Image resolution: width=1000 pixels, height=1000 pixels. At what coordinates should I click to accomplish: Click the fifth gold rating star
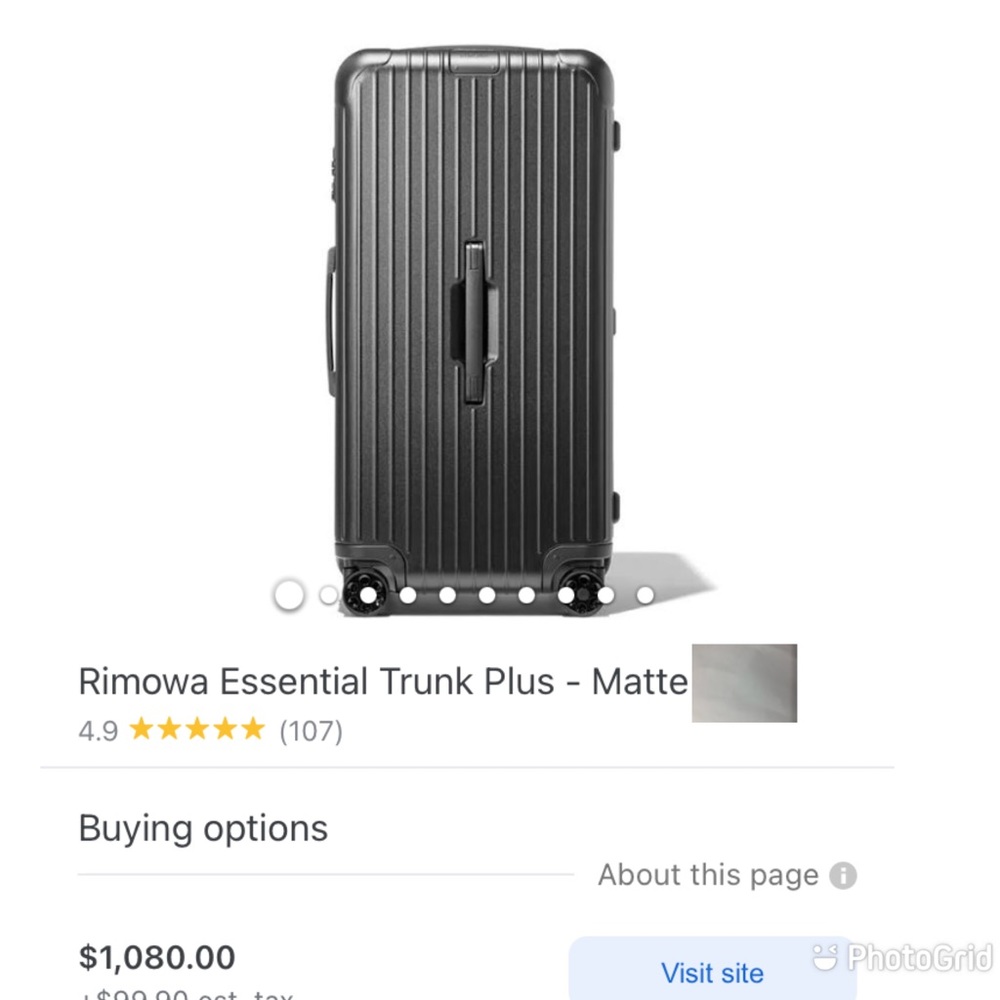tap(251, 730)
